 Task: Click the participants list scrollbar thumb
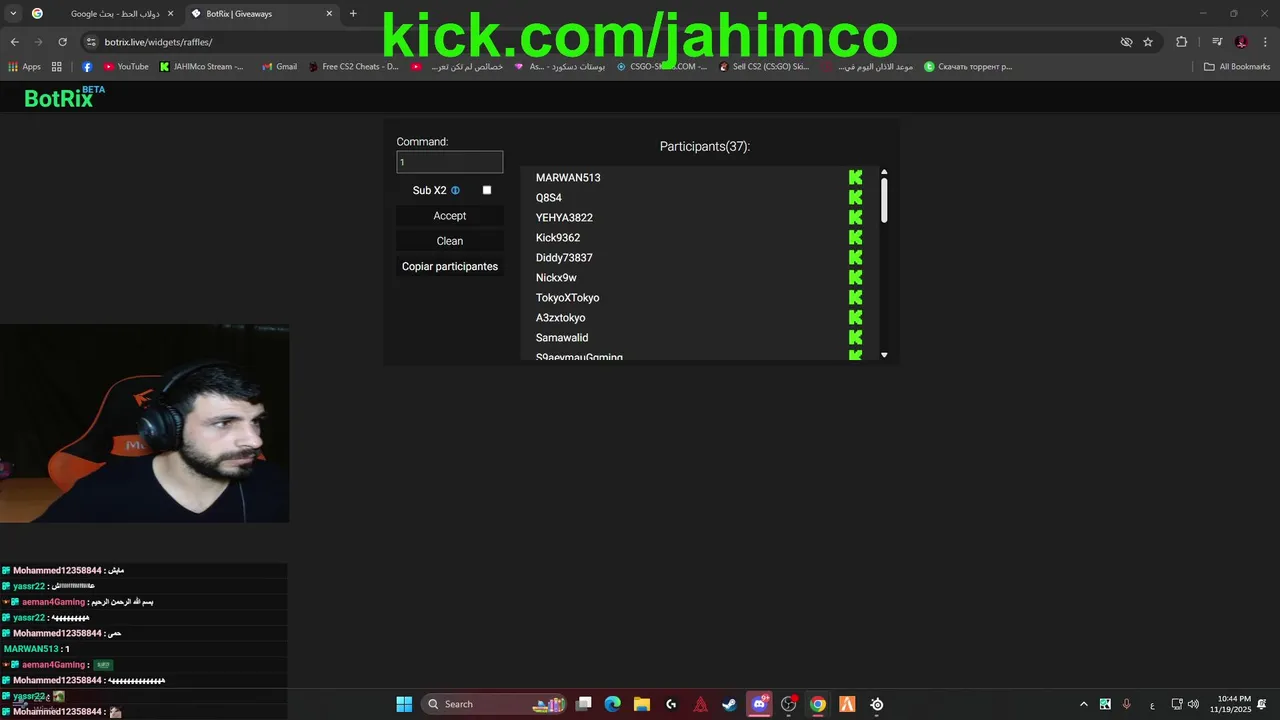click(x=884, y=200)
